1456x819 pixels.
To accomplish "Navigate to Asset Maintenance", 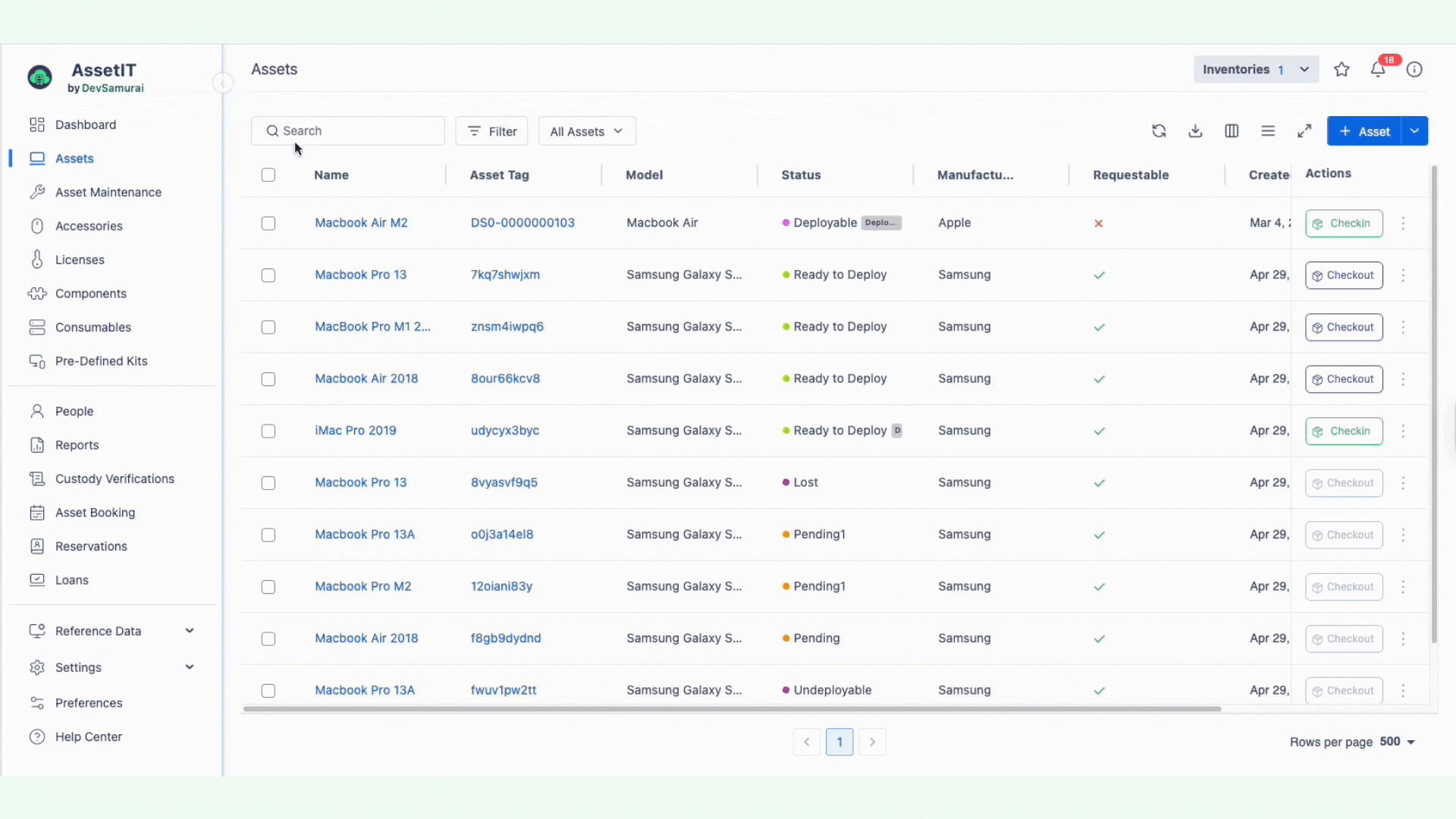I will pyautogui.click(x=108, y=192).
